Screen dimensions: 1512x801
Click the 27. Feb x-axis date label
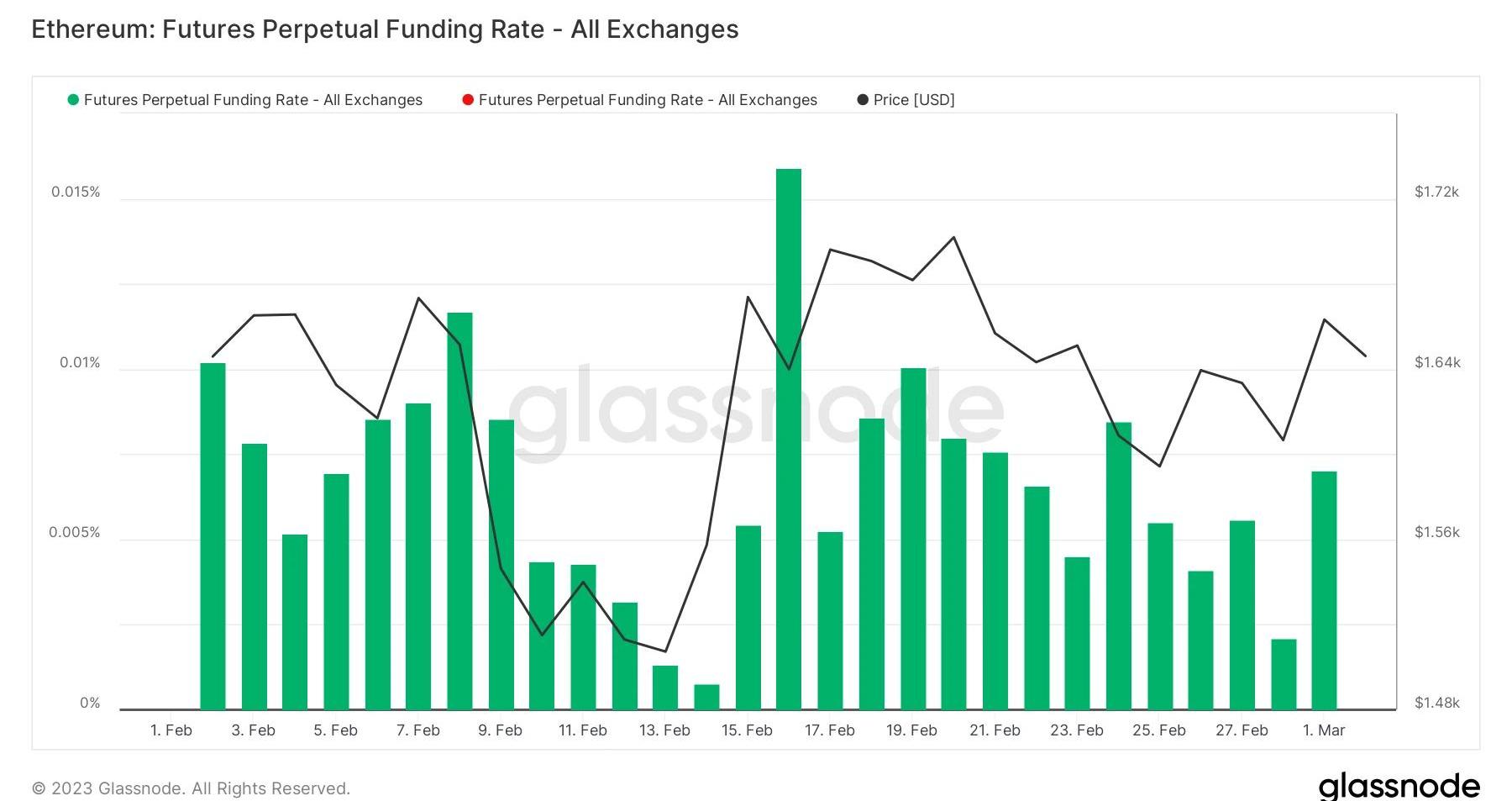tap(1242, 730)
